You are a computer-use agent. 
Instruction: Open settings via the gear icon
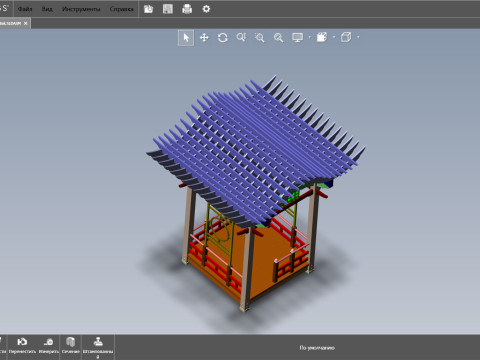tap(206, 9)
